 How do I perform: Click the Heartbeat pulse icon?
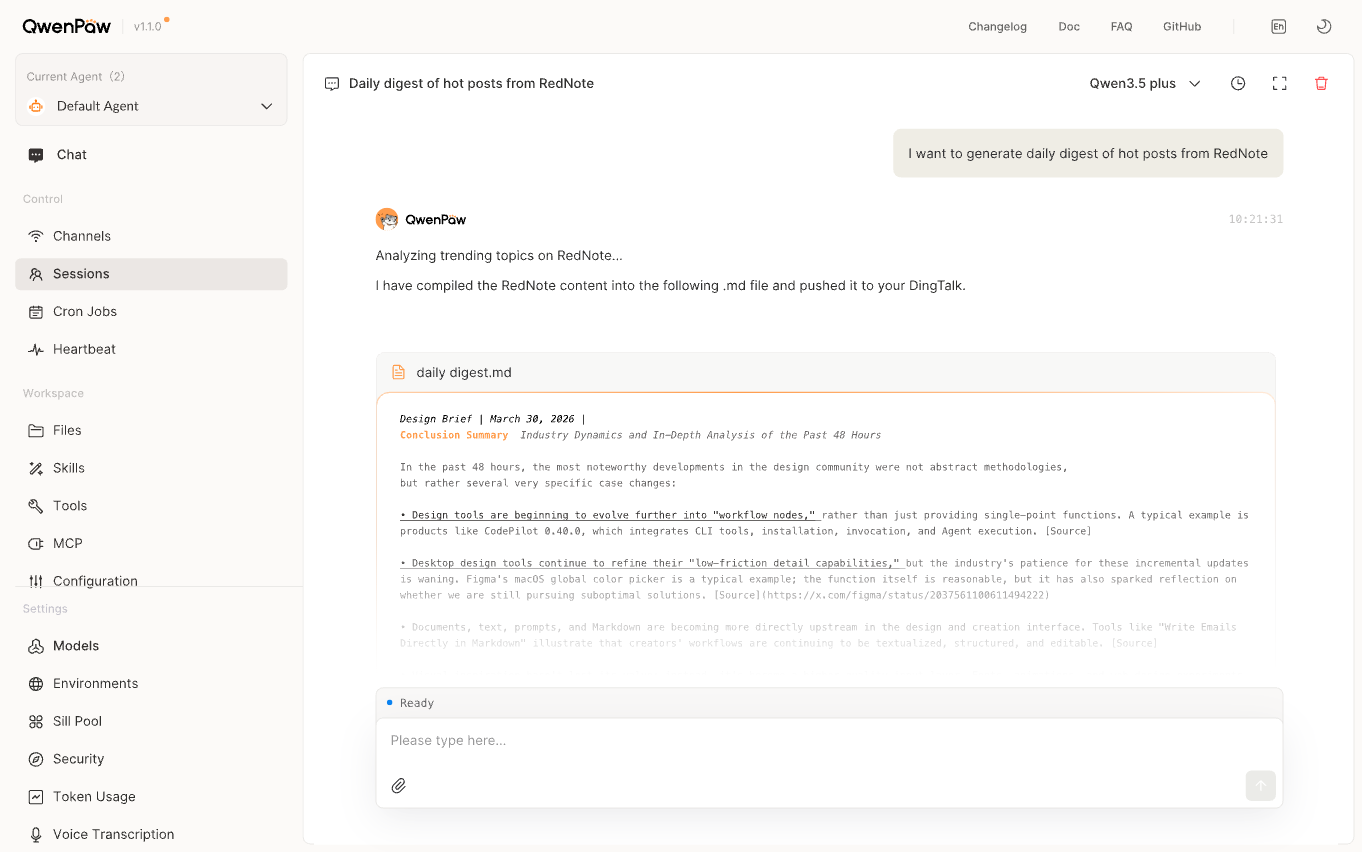click(x=36, y=350)
